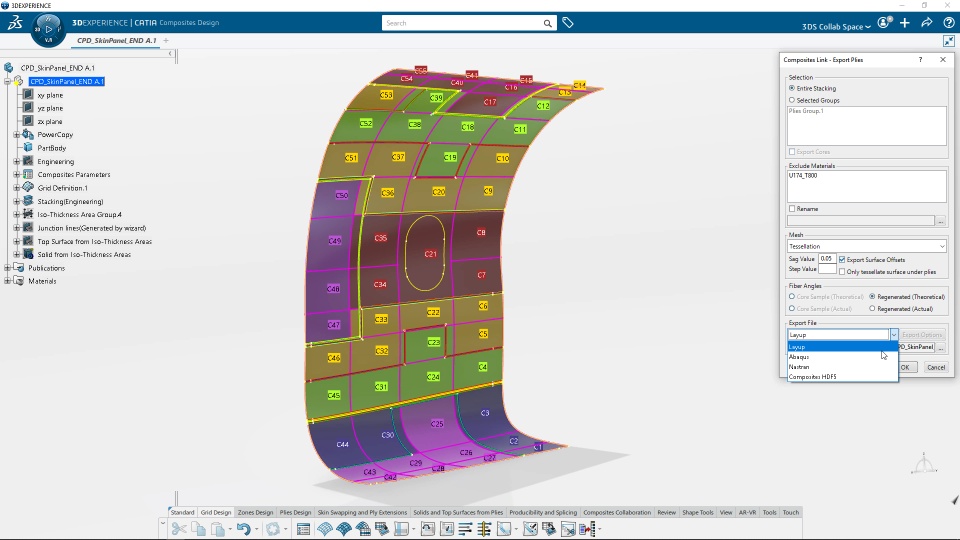Click the user profile icon in top bar
Viewport: 960px width, 540px height.
click(883, 23)
